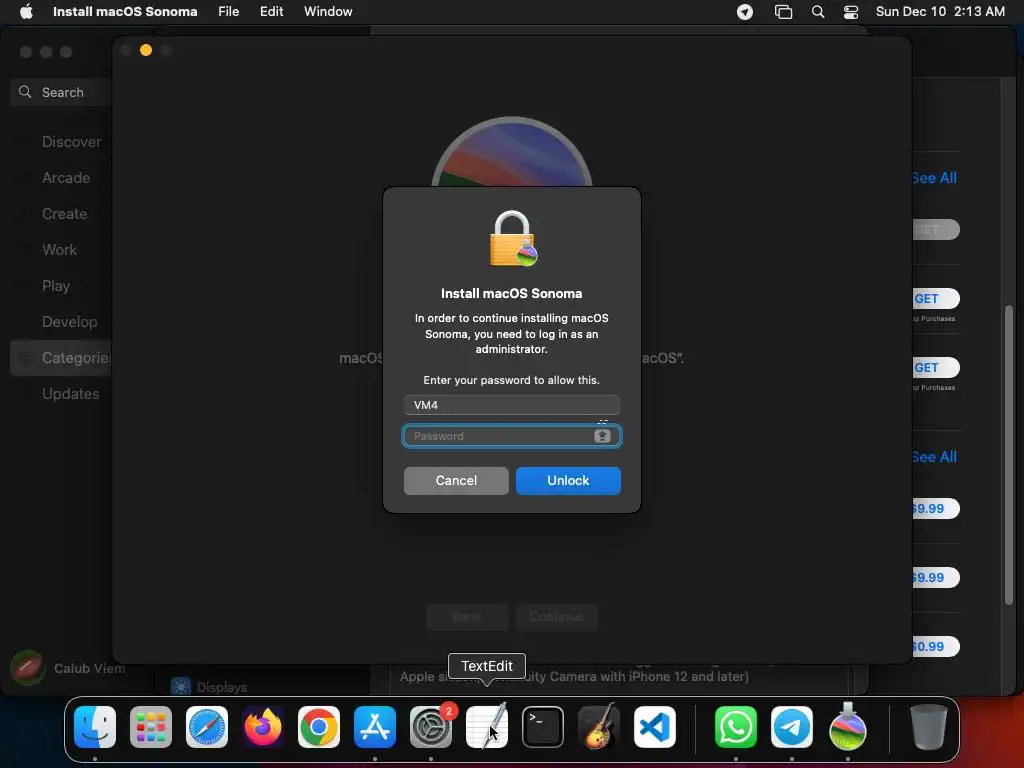Open the Window menu
The height and width of the screenshot is (768, 1024).
point(328,12)
